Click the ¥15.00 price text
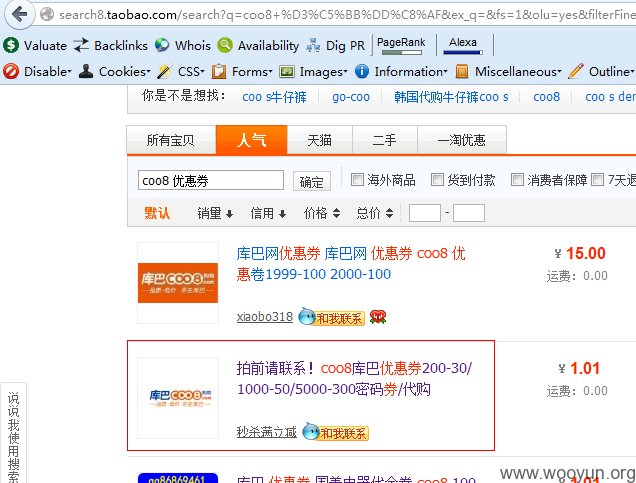 (580, 253)
